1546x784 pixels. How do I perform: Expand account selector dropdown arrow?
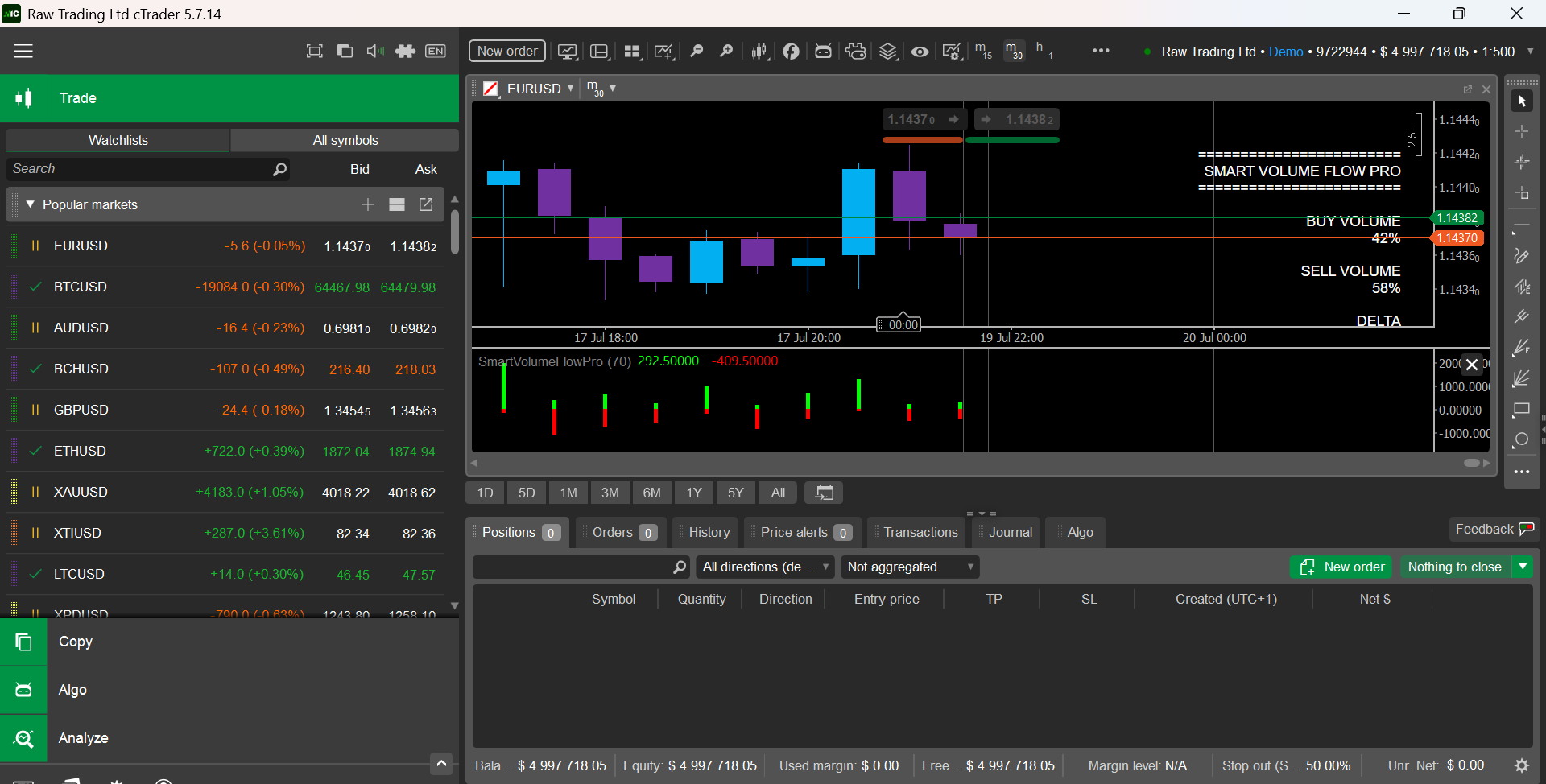point(1530,51)
